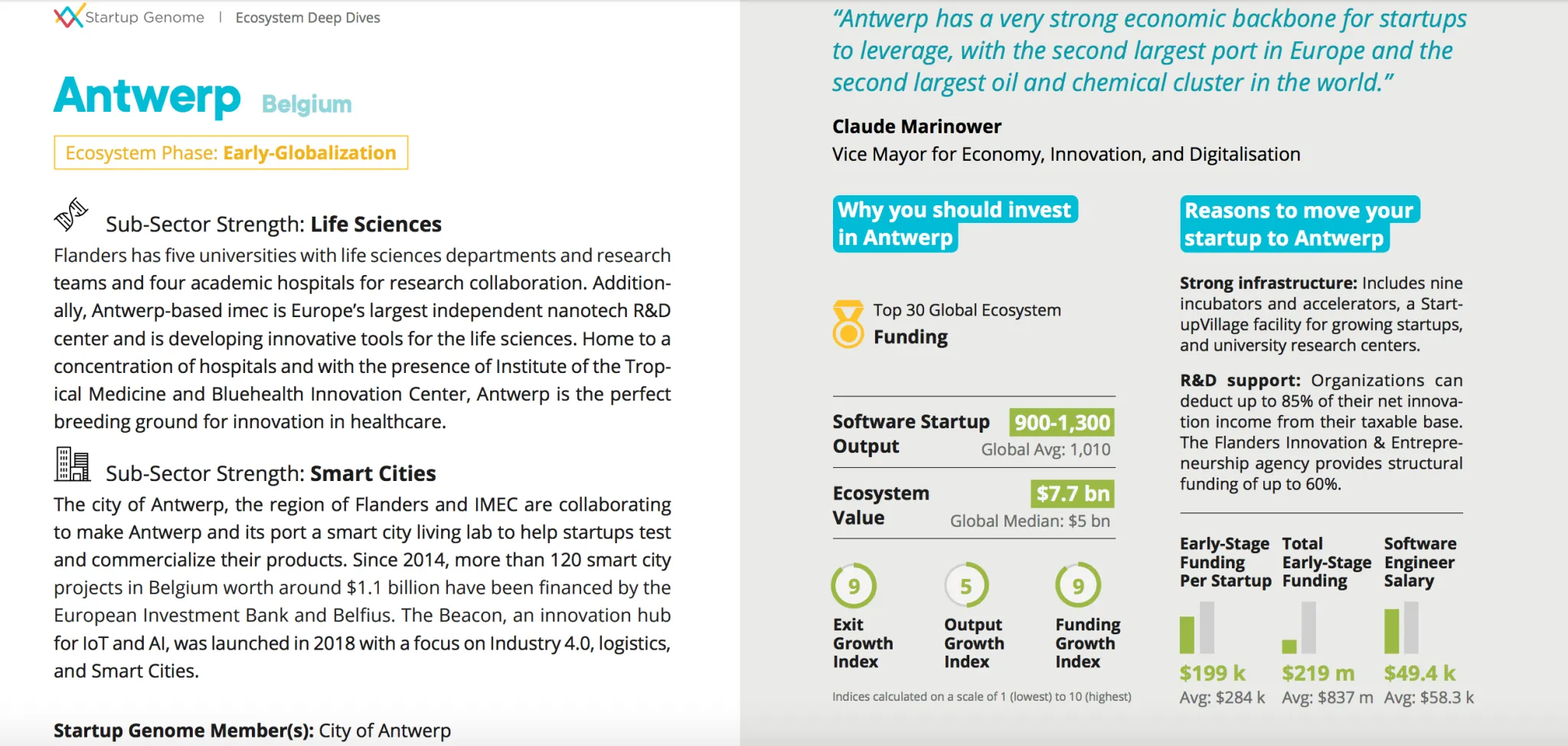Click the Exit Growth Index circle
This screenshot has height=746, width=1568.
click(854, 586)
